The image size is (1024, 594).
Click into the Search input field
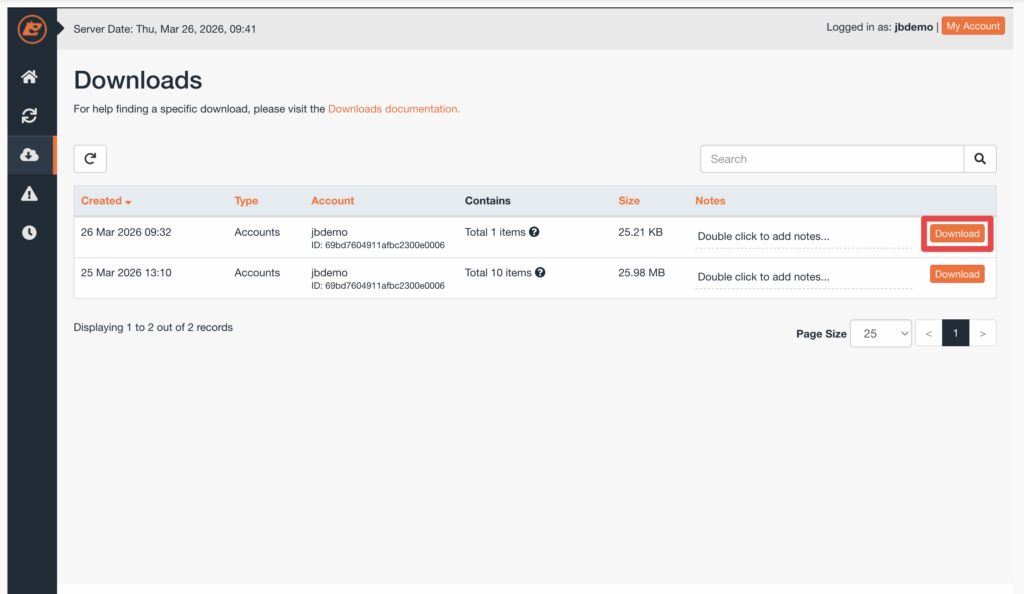point(831,159)
